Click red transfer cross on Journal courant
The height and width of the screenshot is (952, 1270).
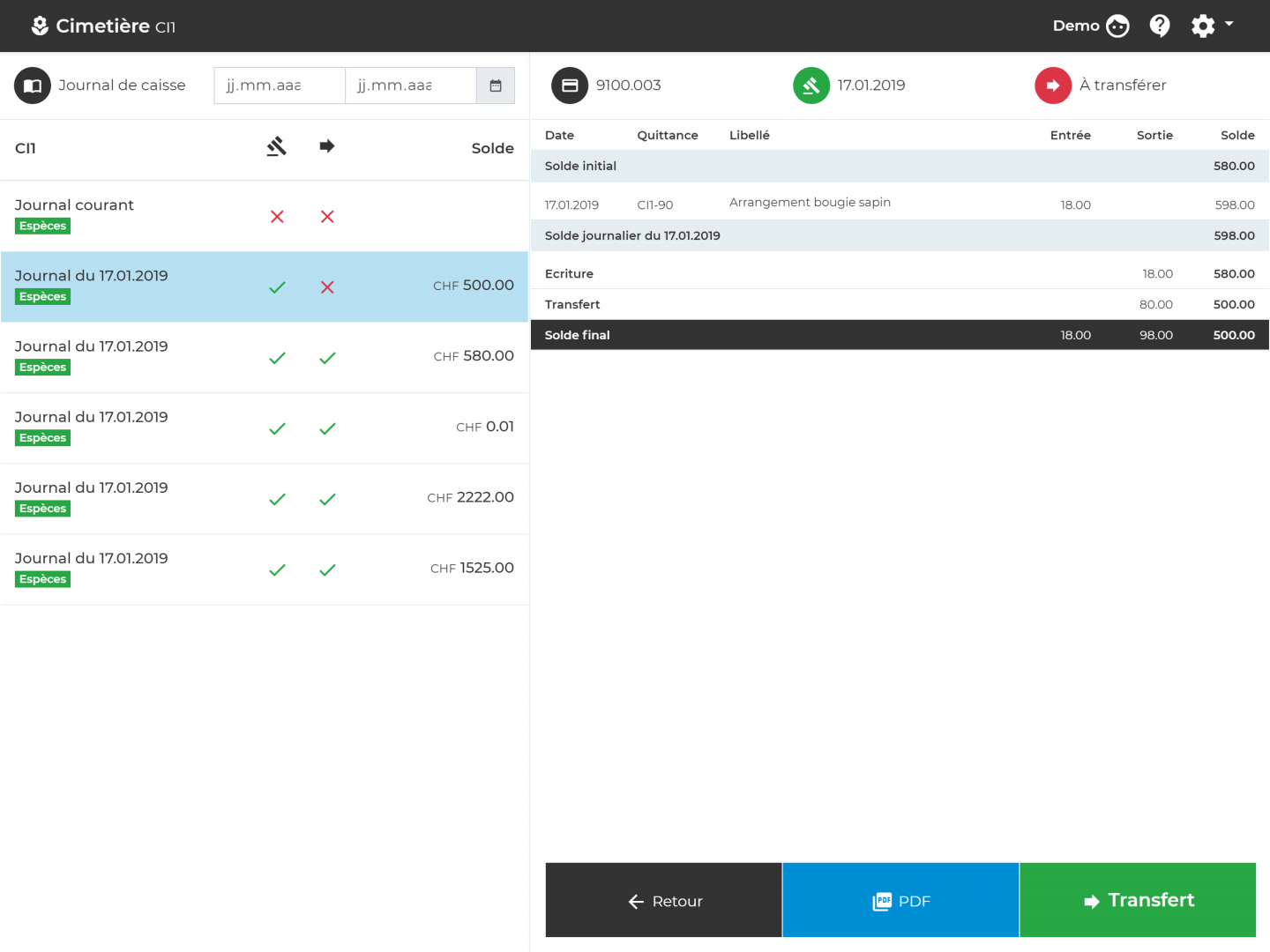327,217
